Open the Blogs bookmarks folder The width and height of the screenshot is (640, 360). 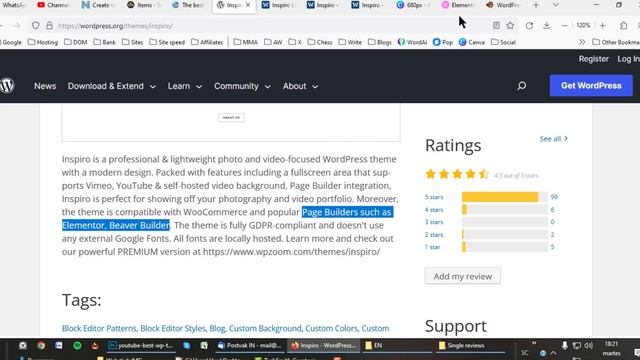[380, 42]
